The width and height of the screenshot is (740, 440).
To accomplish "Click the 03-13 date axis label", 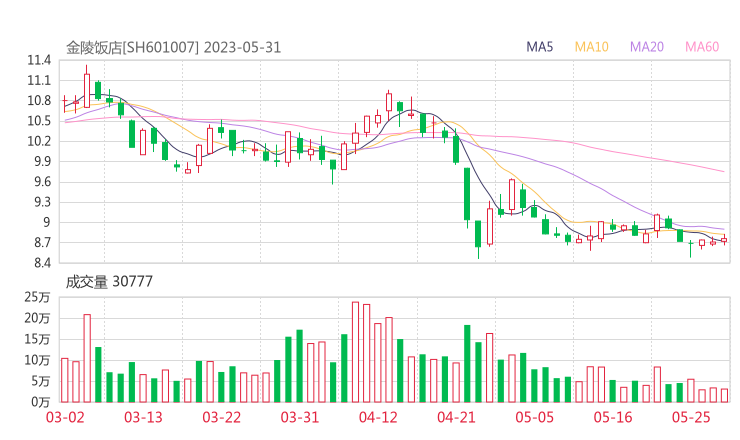I will pos(143,417).
